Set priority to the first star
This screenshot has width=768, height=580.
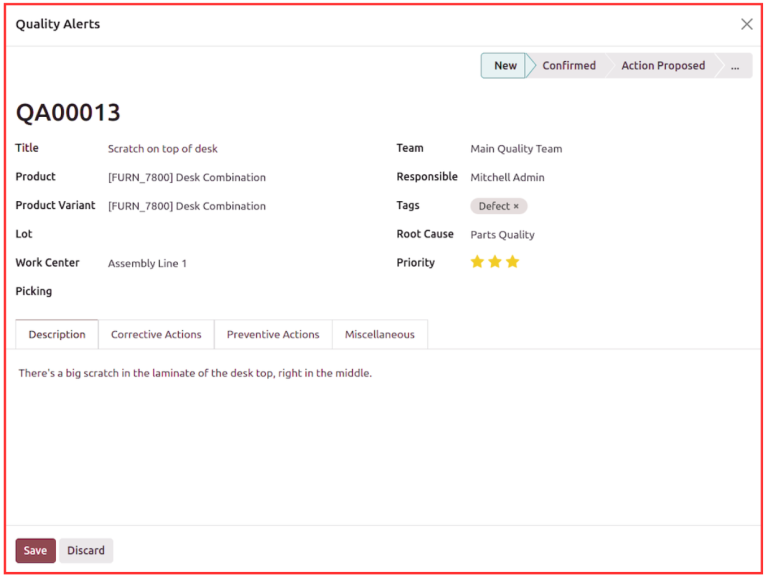477,262
